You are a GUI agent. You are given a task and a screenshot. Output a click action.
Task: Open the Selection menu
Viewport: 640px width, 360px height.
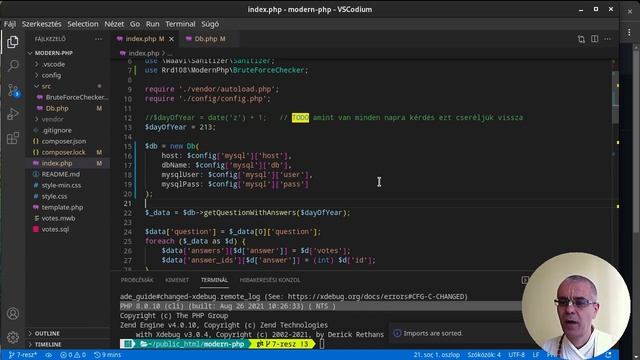pyautogui.click(x=83, y=24)
